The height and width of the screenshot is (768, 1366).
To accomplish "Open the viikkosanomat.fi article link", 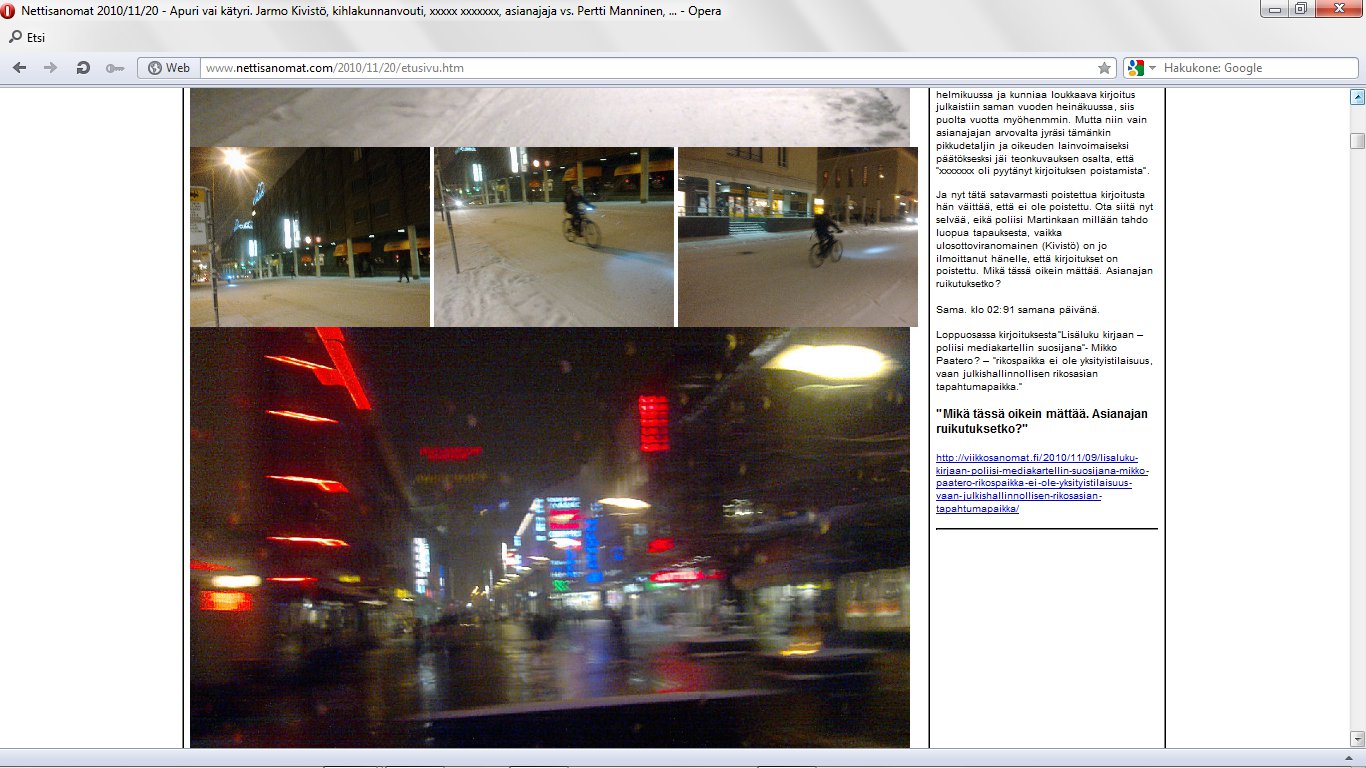I will pos(1042,483).
